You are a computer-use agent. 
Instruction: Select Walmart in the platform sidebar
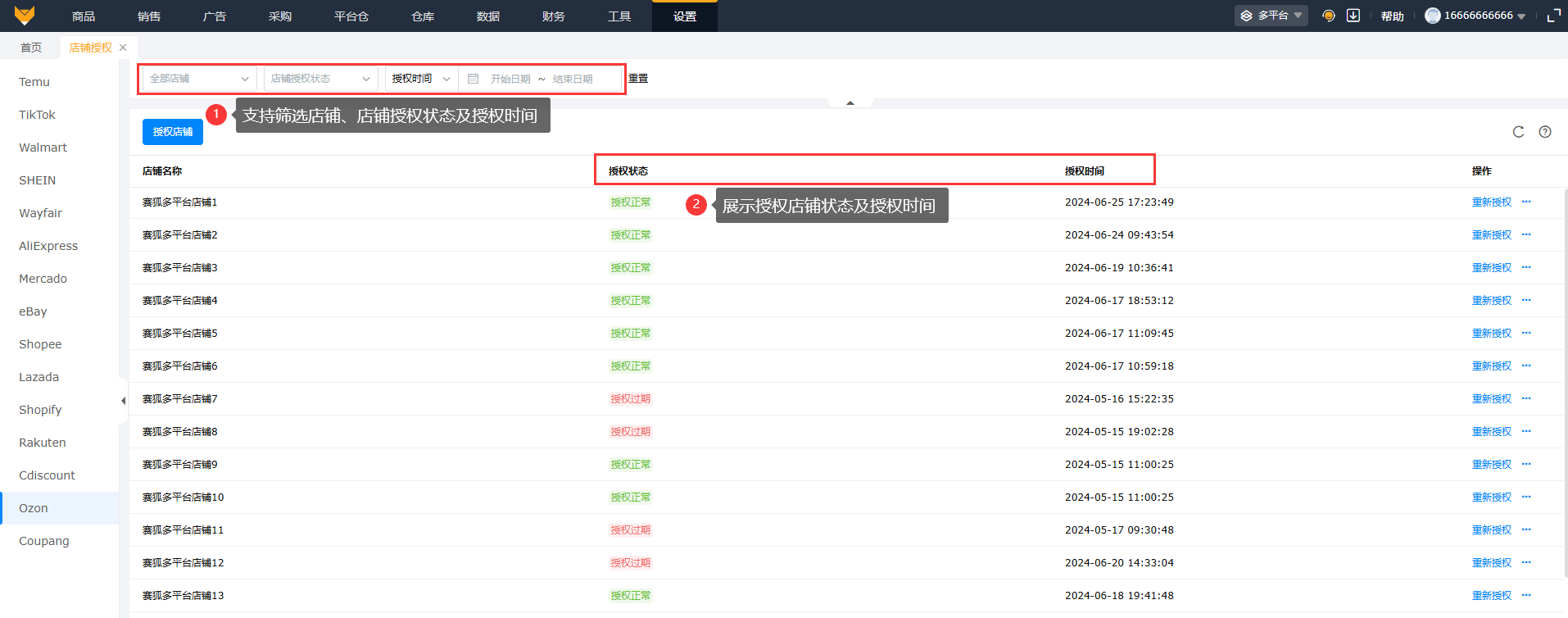pos(59,148)
